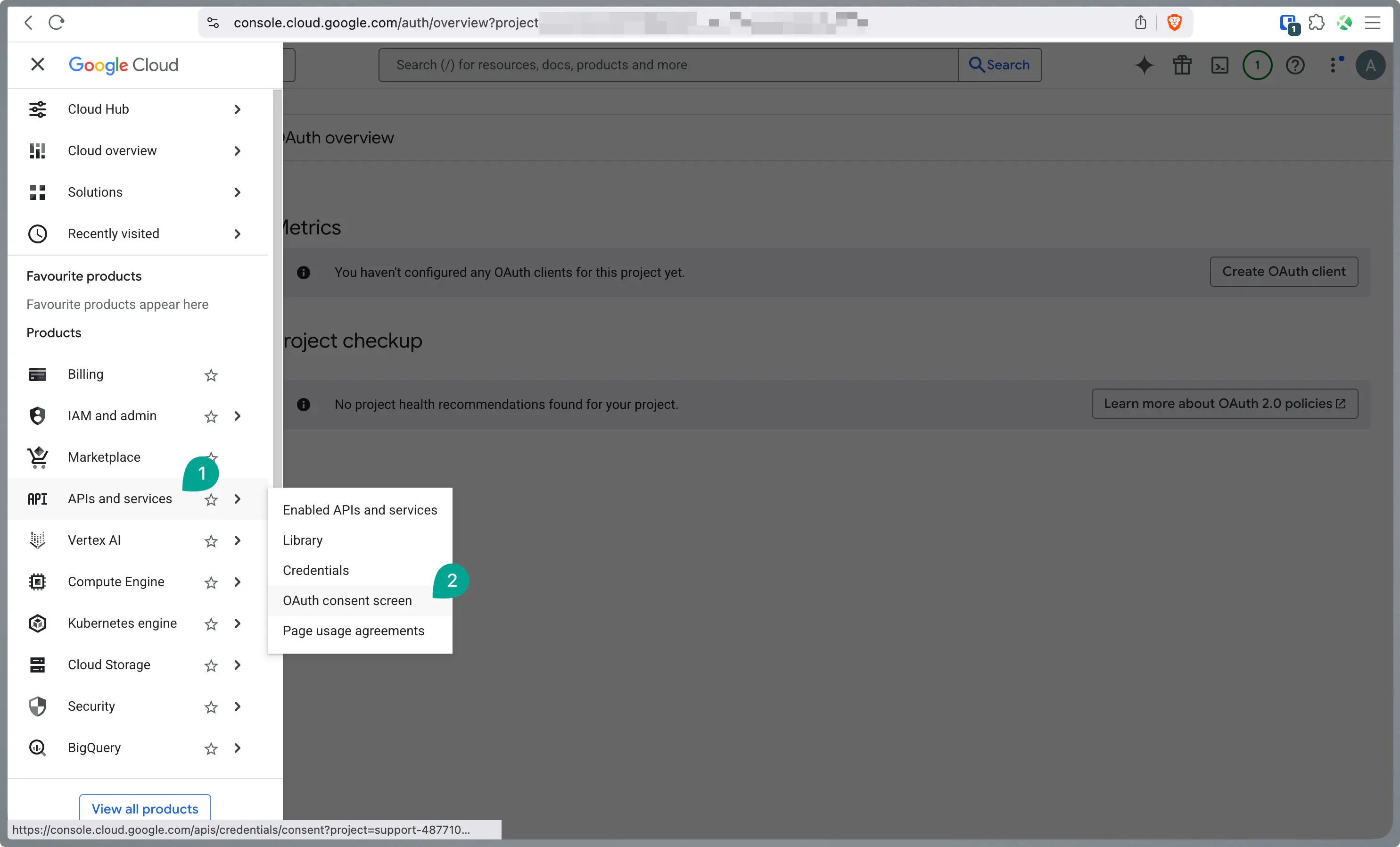
Task: Open the gift free trial icon
Action: [1182, 66]
